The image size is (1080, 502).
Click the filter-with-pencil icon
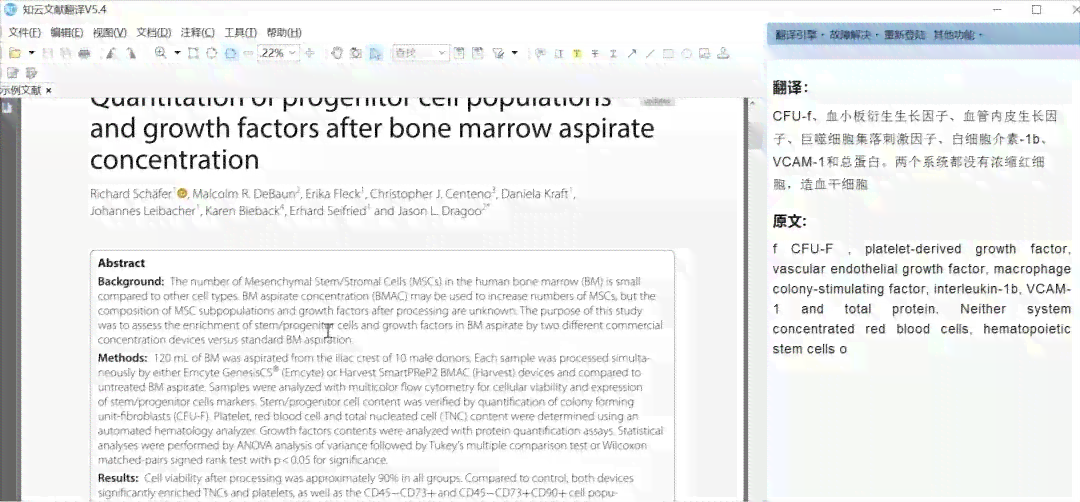(499, 53)
